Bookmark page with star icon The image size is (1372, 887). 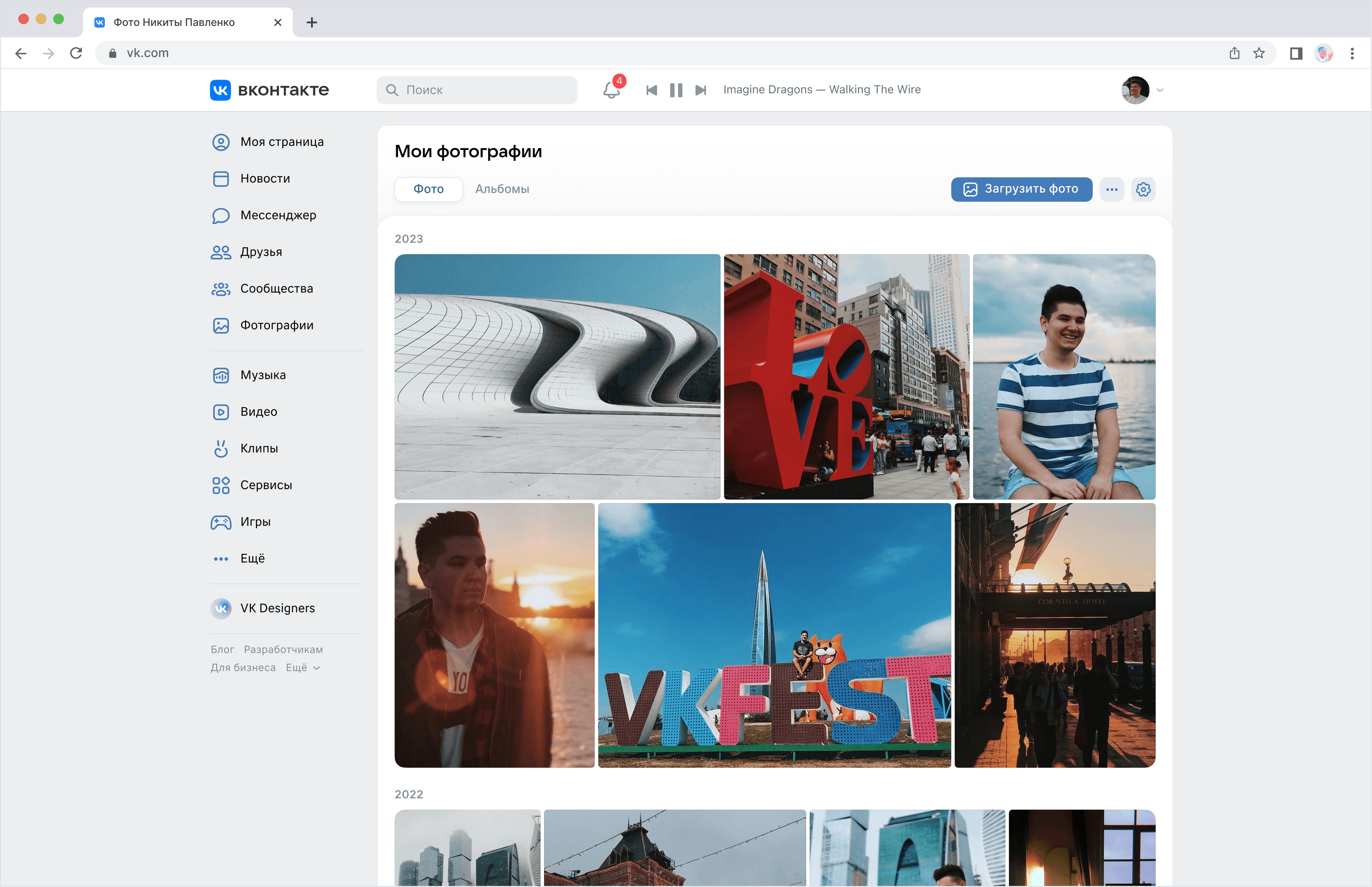(1259, 53)
